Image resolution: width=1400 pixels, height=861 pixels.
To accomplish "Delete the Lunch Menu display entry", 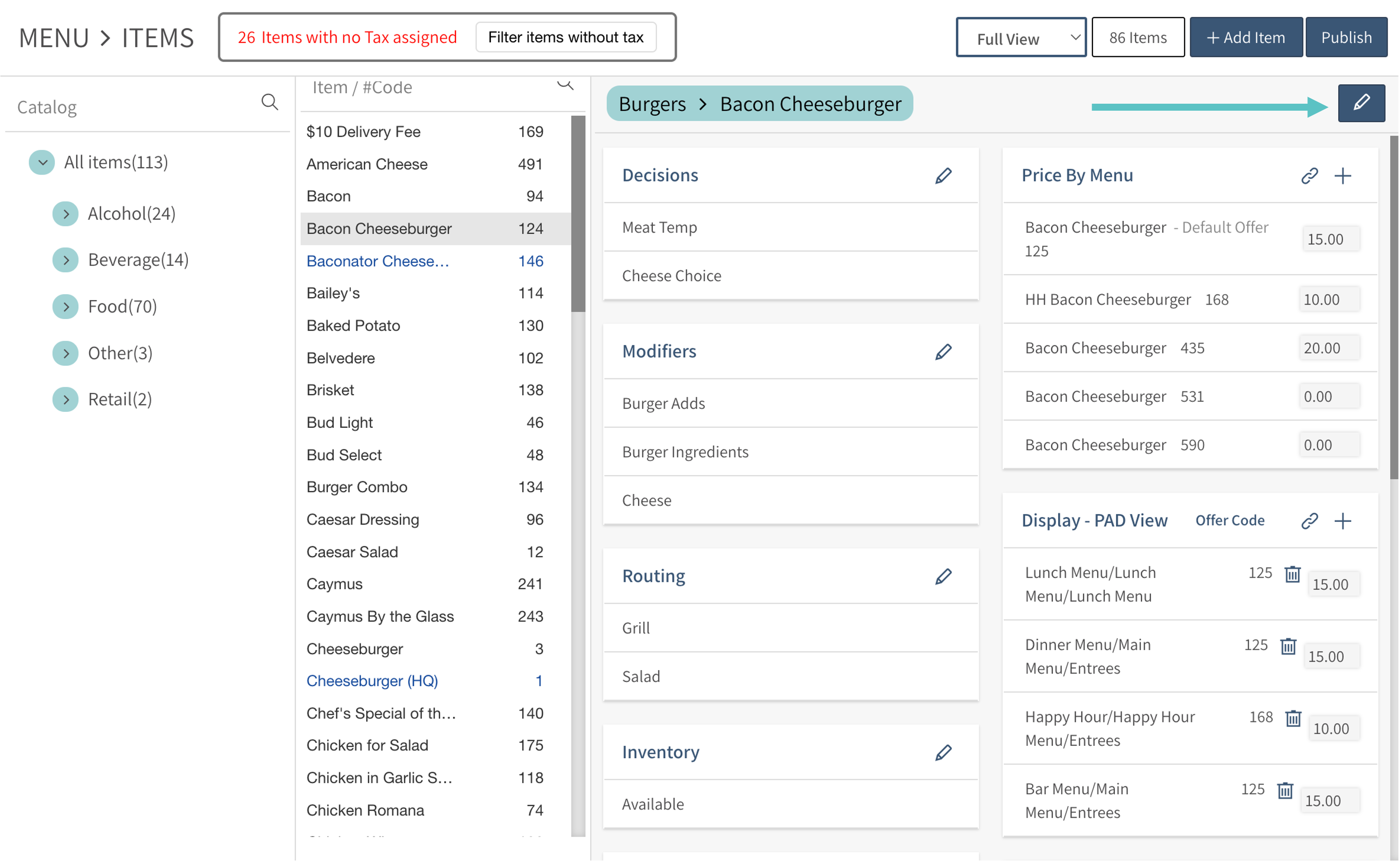I will pos(1292,574).
